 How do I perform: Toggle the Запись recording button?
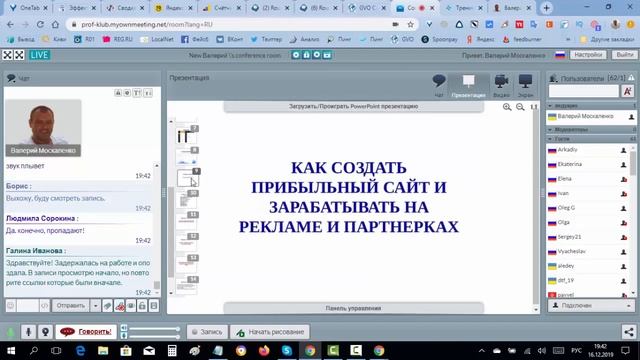pos(207,332)
